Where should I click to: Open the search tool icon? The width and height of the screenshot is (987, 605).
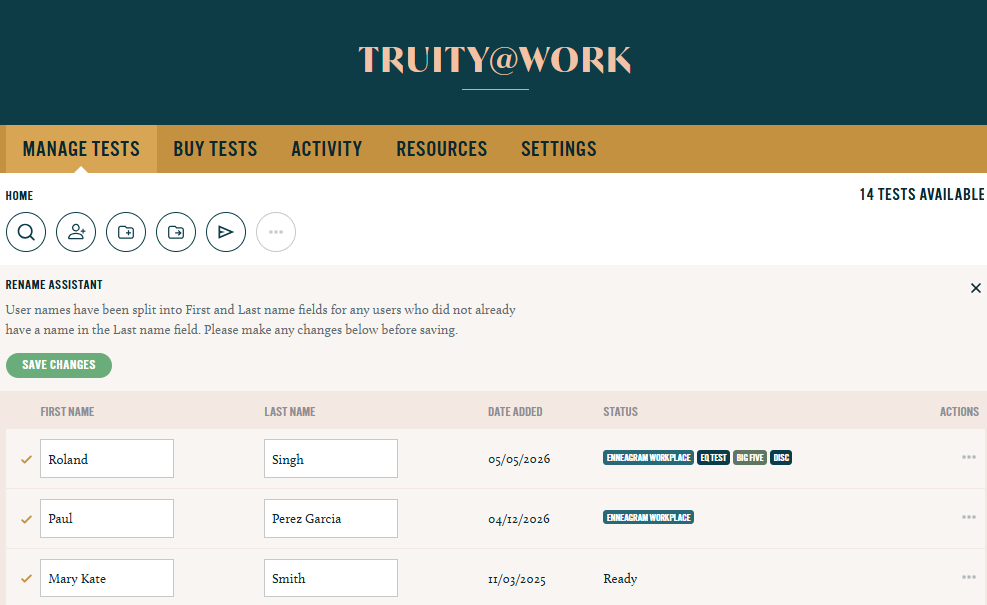point(26,232)
